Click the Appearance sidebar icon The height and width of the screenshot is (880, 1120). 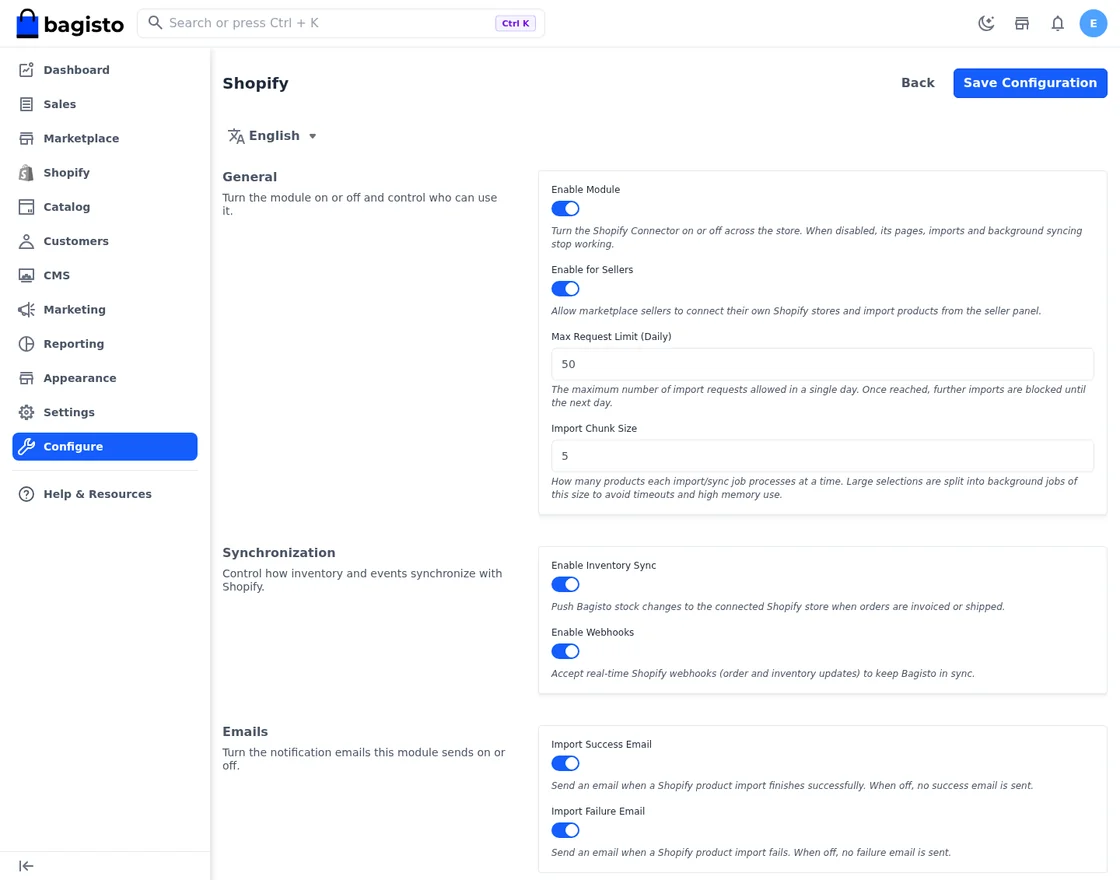click(26, 379)
